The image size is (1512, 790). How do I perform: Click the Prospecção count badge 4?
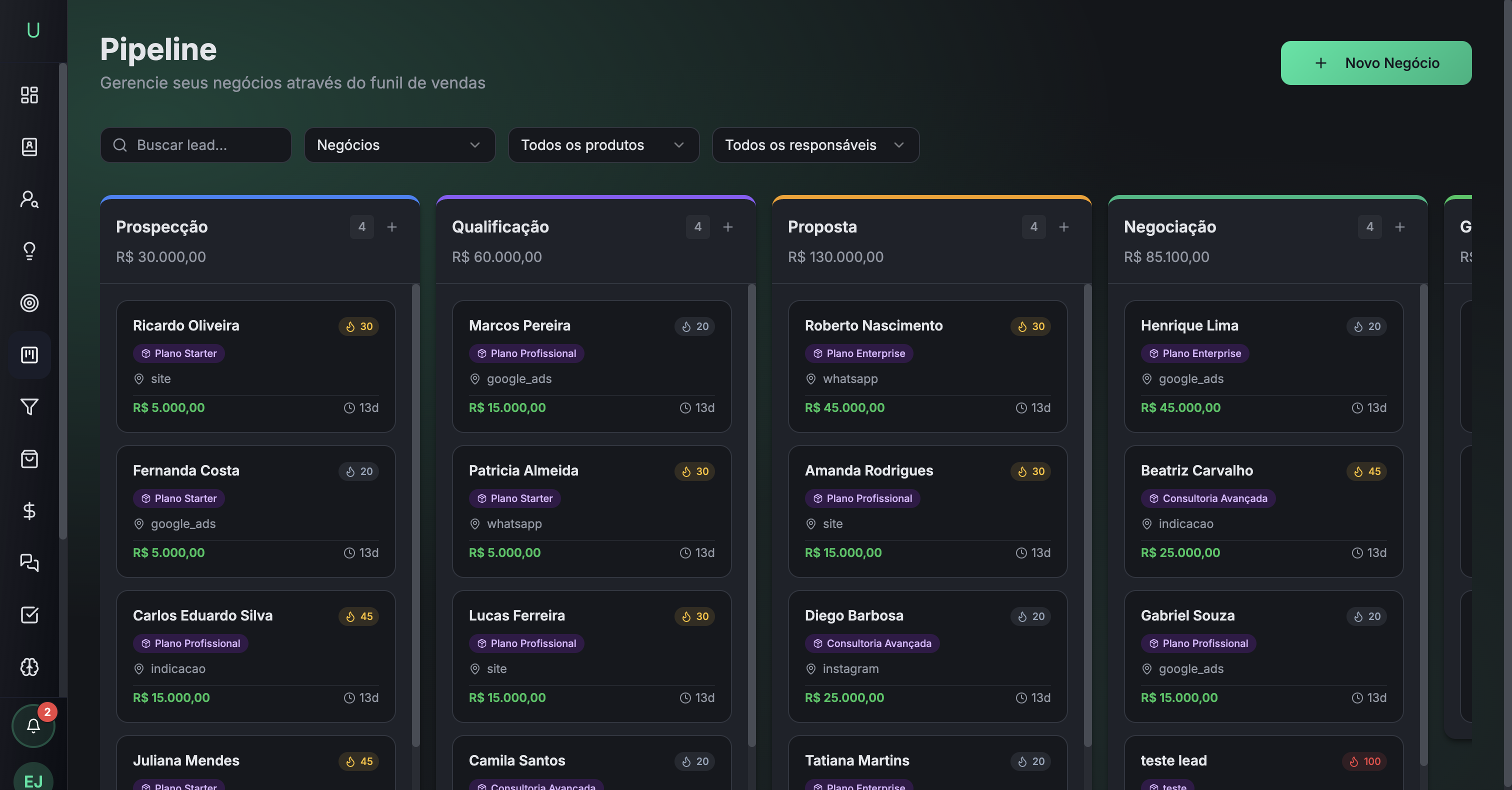pyautogui.click(x=361, y=227)
